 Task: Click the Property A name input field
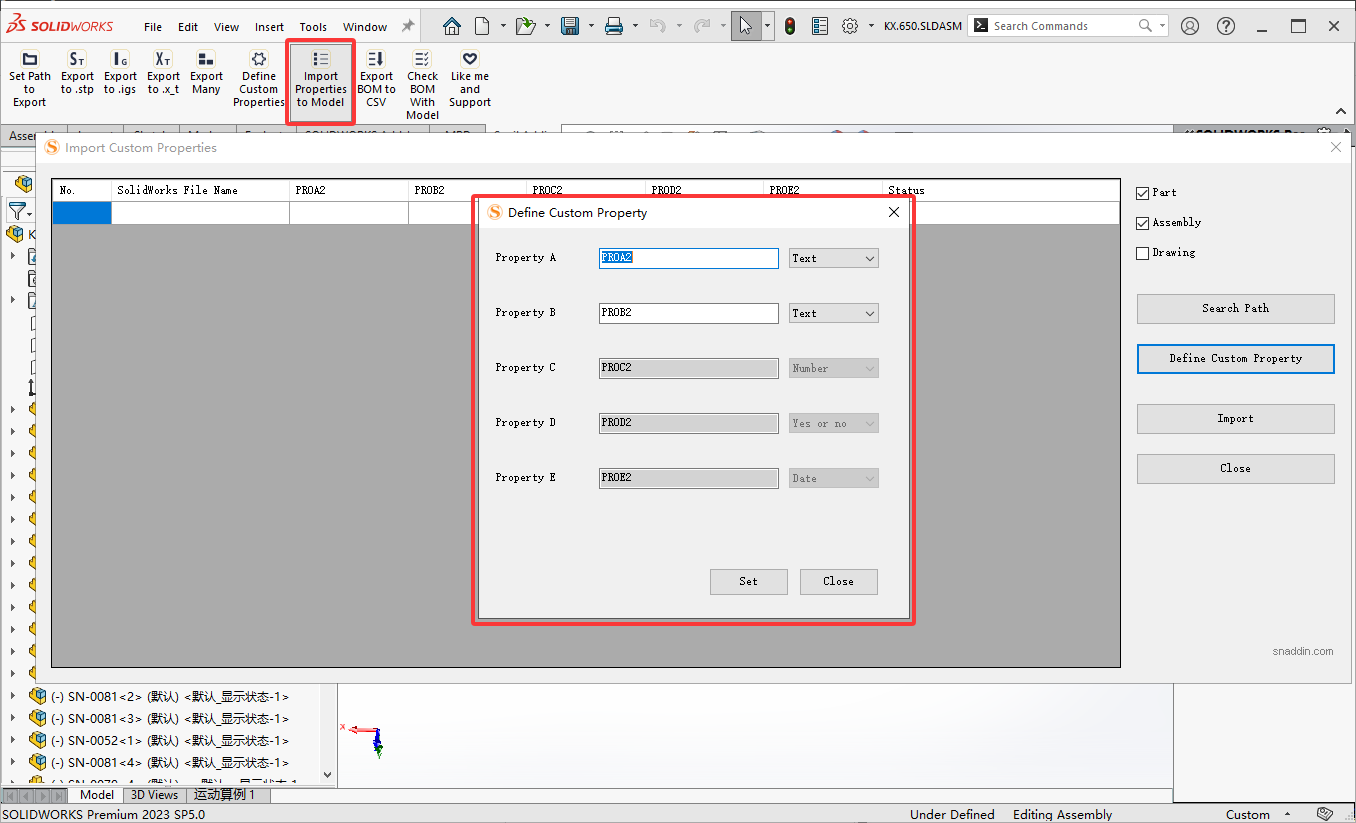(689, 258)
